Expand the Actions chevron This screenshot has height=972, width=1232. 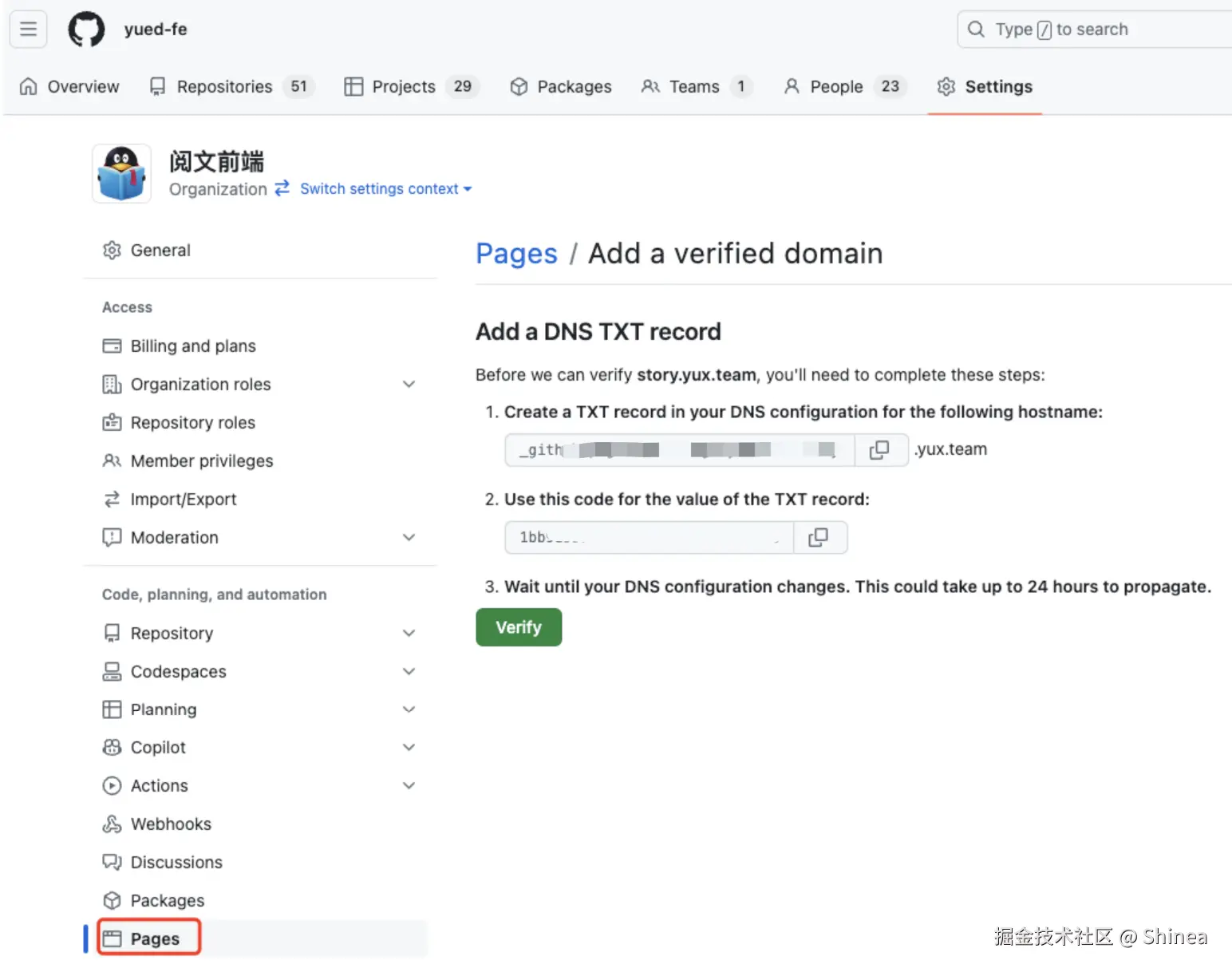(409, 786)
